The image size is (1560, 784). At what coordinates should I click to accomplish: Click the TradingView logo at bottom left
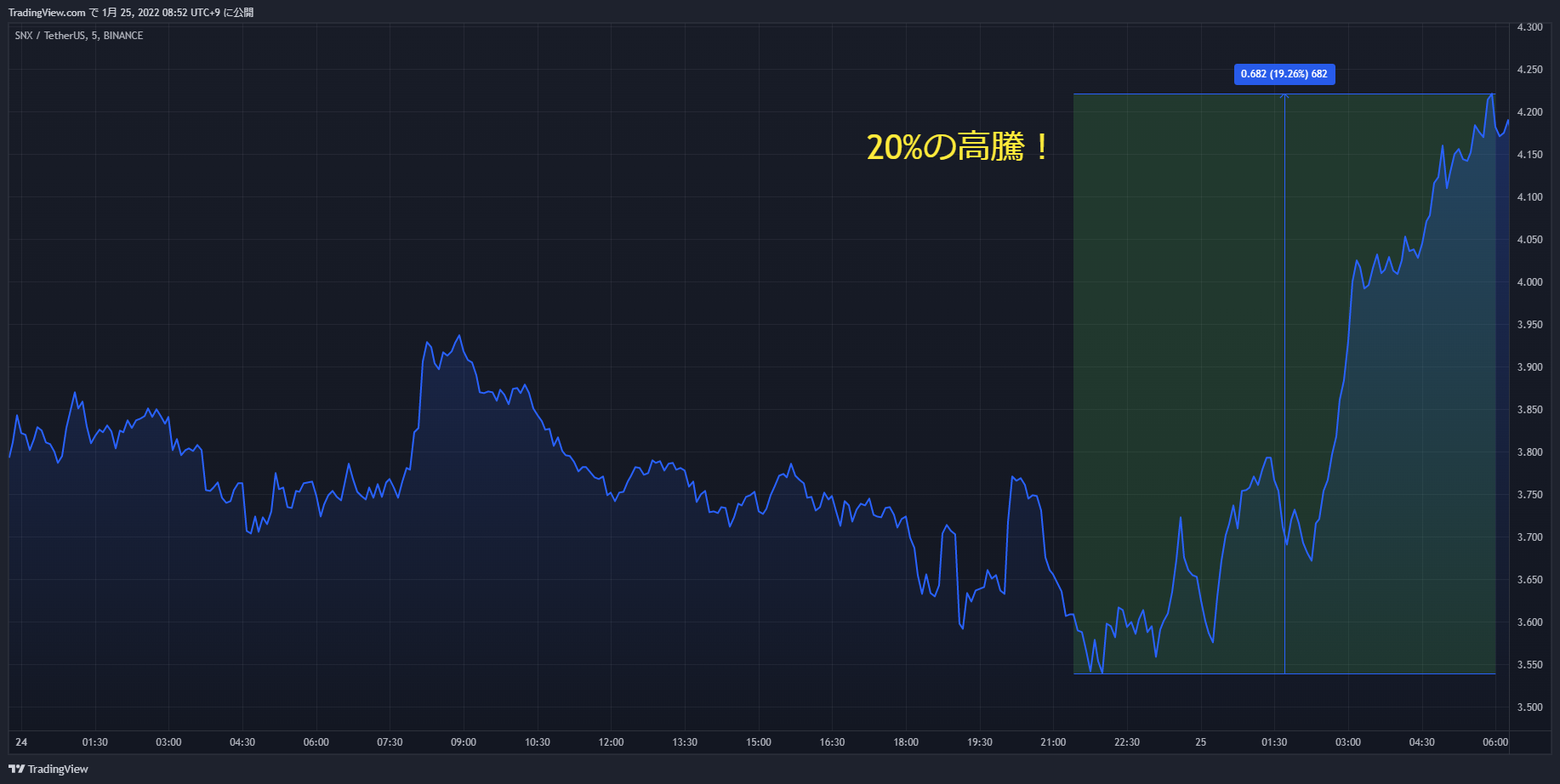tap(48, 769)
